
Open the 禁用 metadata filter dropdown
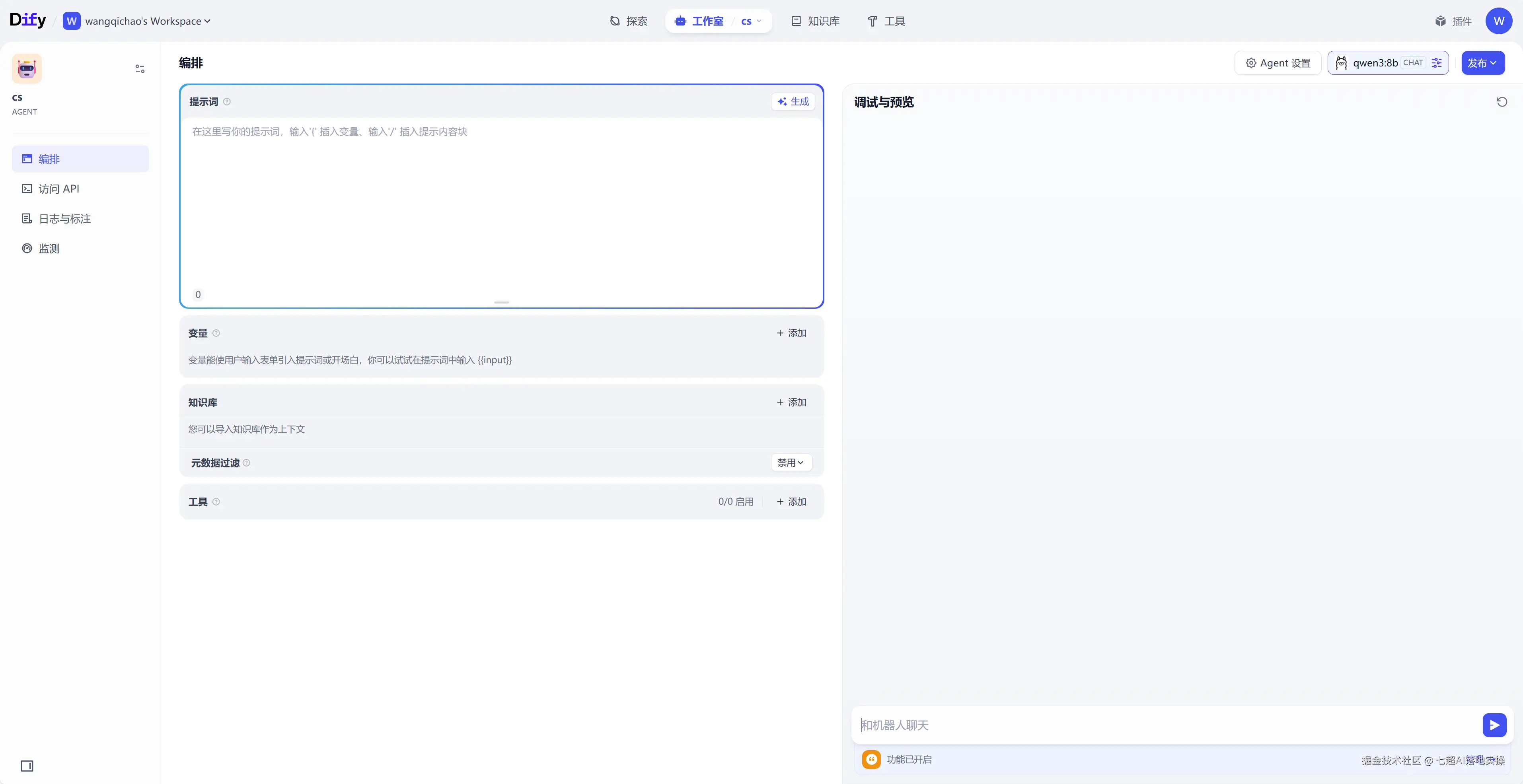(791, 462)
